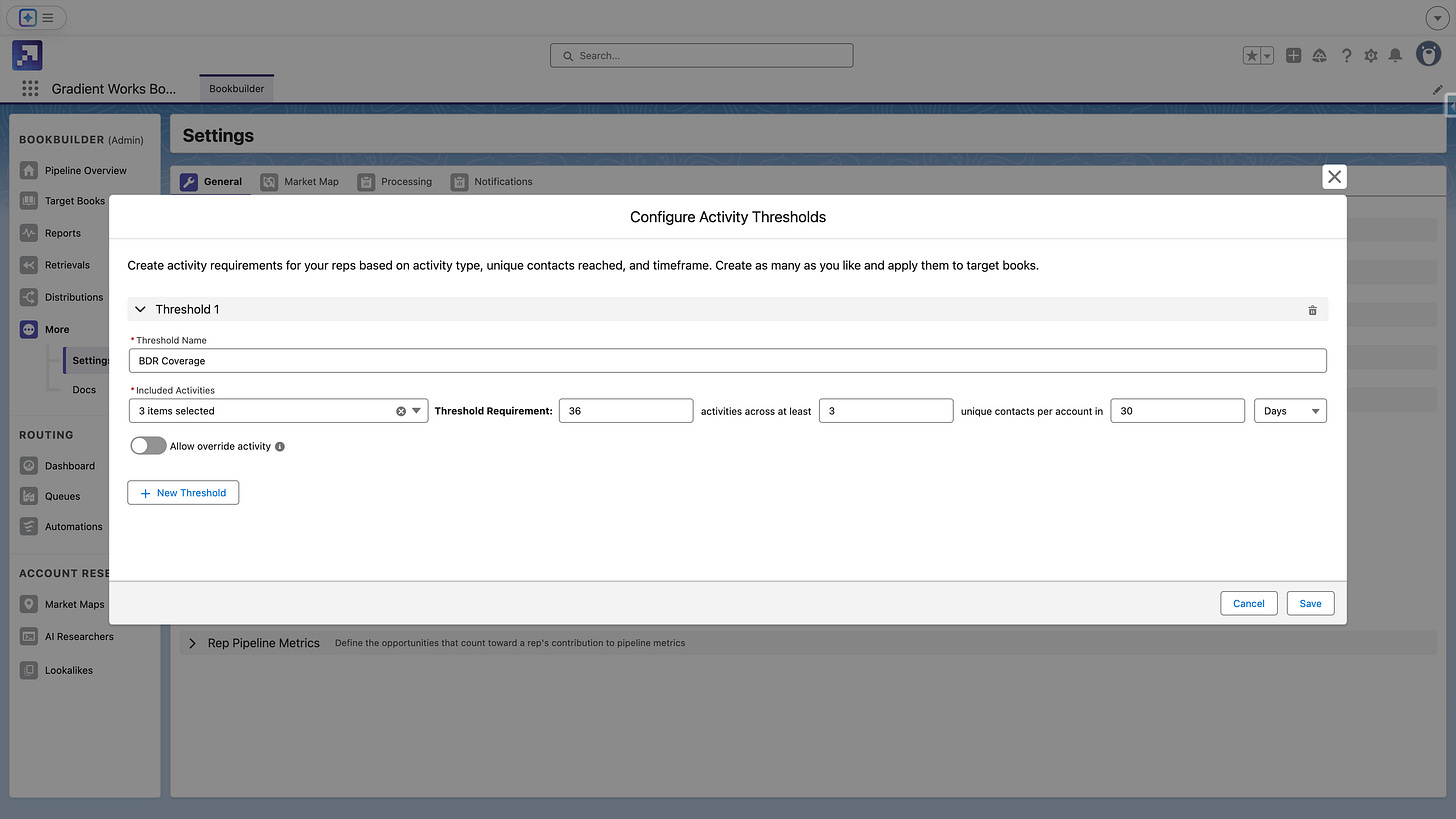Save the activity thresholds
Viewport: 1456px width, 819px height.
pos(1310,603)
